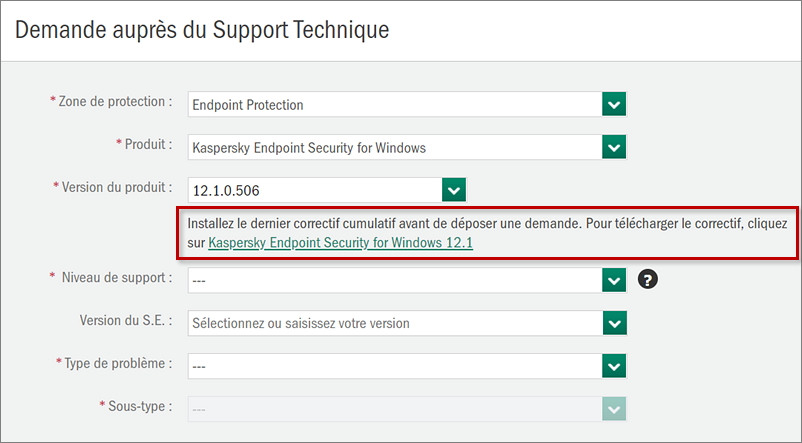Expand the Type de problème dropdown arrow
The image size is (802, 443).
(x=614, y=366)
